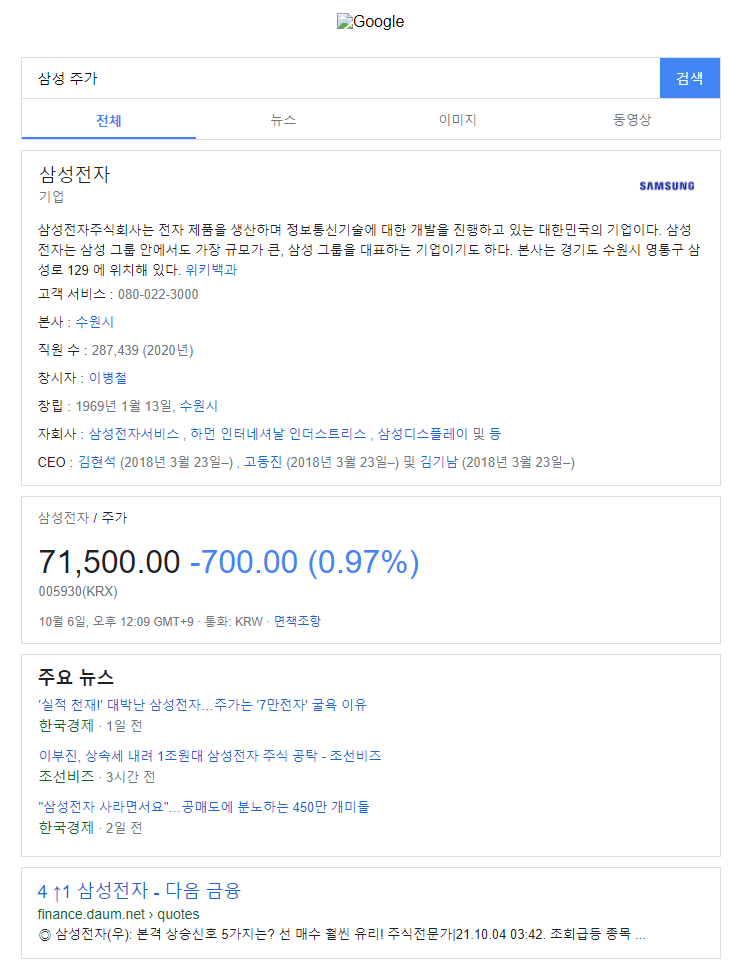Image resolution: width=739 pixels, height=960 pixels.
Task: Open 이부진 상속세 조선비즈 news article
Action: (209, 756)
